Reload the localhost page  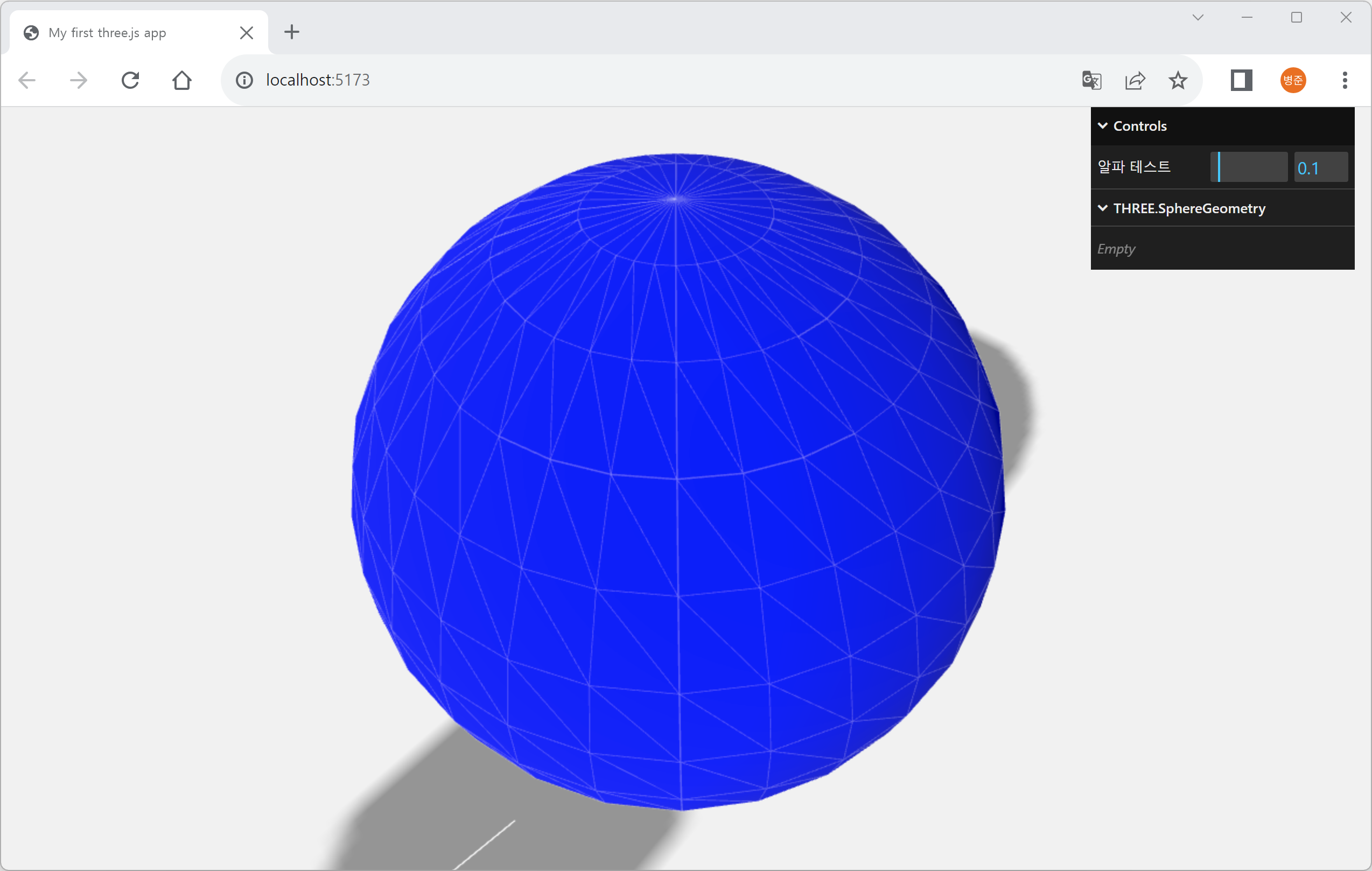point(130,80)
